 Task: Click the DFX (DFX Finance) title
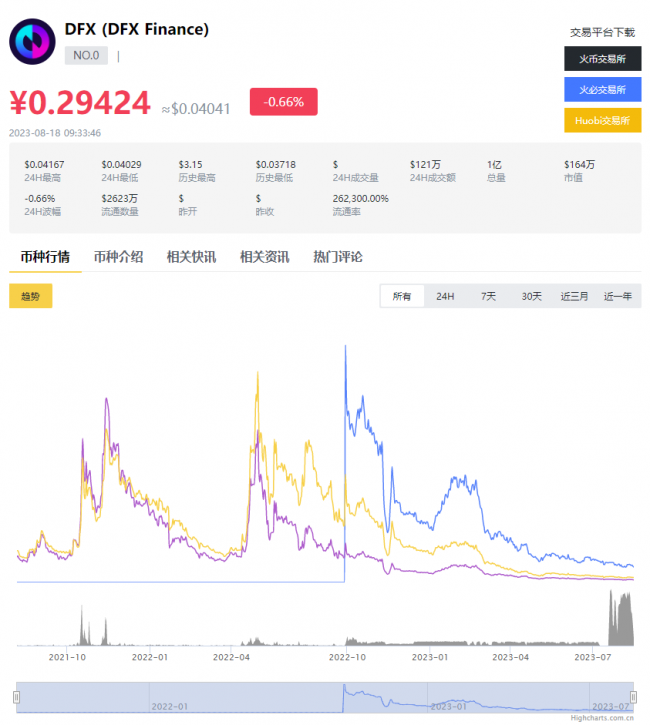[x=137, y=29]
